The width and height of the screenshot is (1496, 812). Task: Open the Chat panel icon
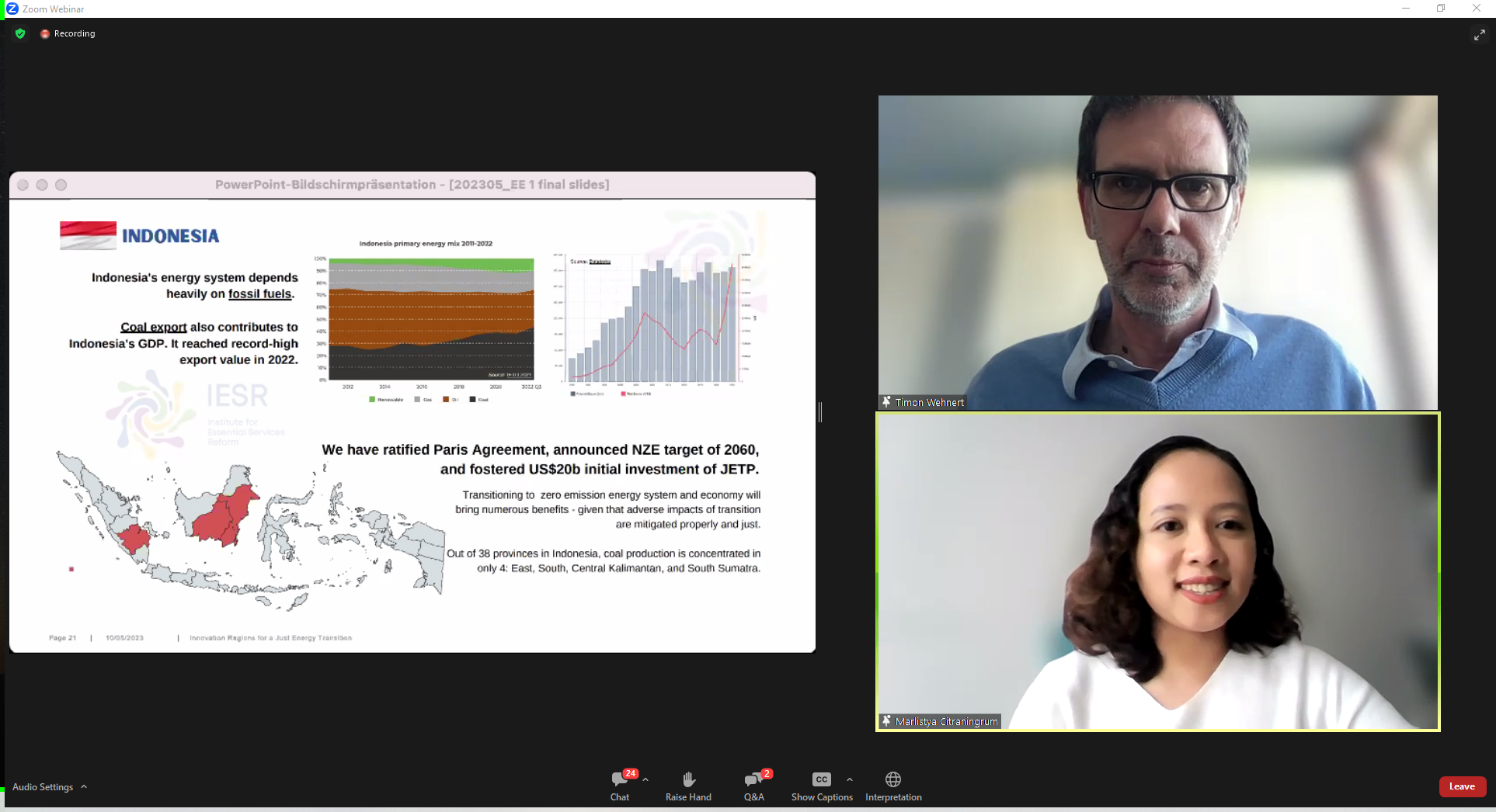pos(620,780)
